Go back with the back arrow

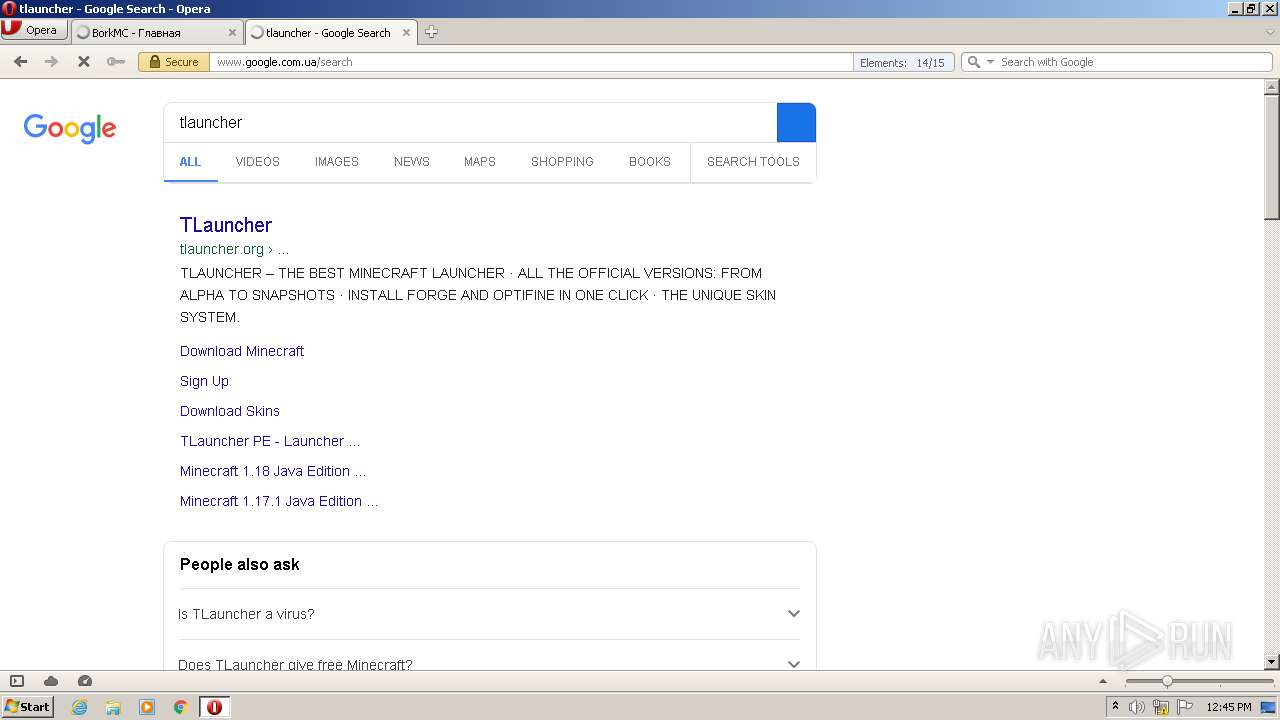coord(20,62)
